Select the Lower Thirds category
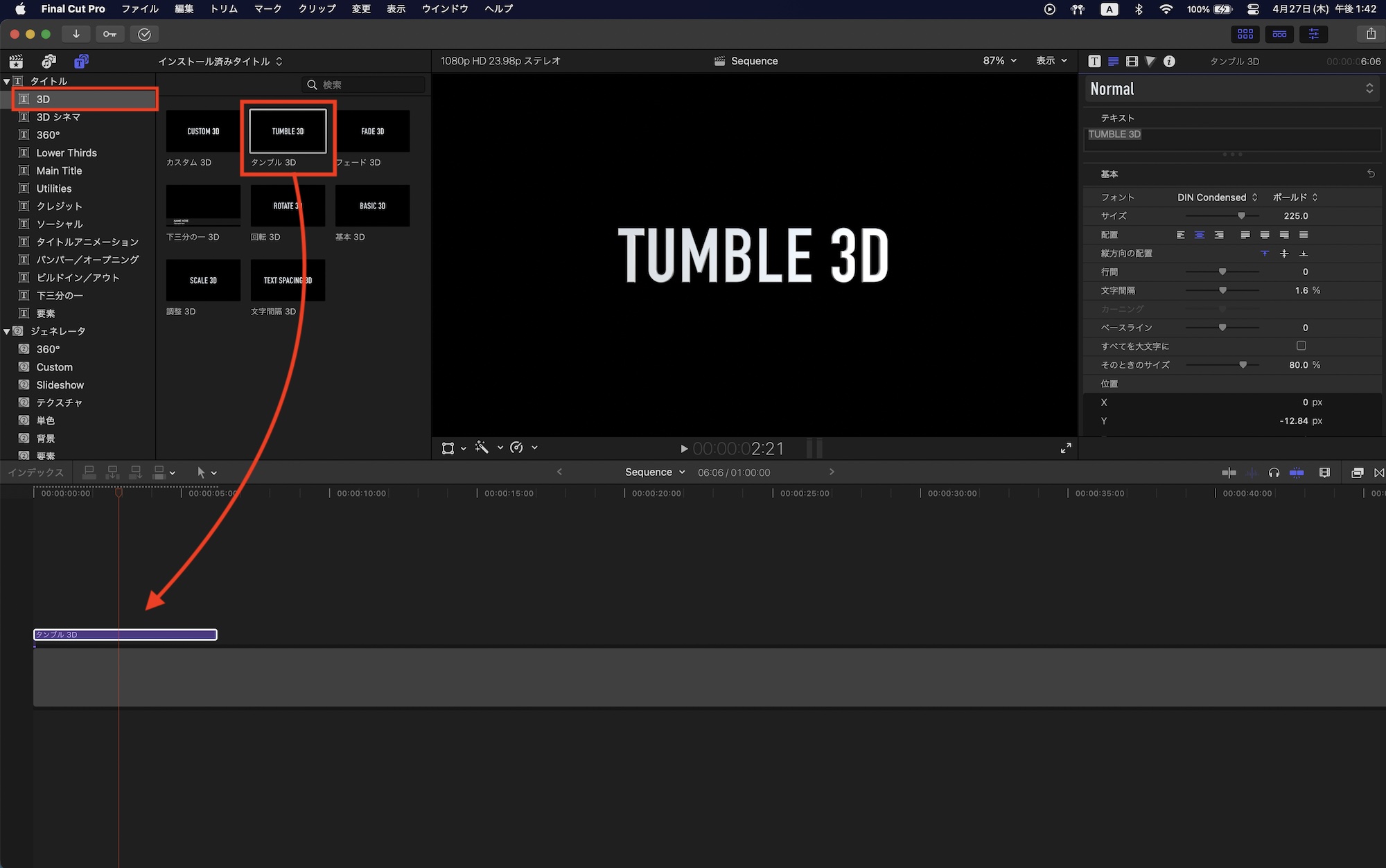The width and height of the screenshot is (1386, 868). 67,153
